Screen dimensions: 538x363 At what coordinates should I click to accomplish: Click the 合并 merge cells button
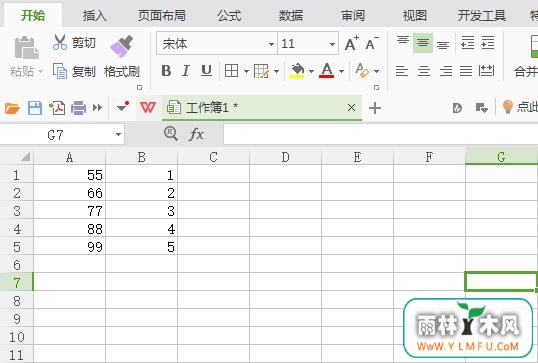coord(526,71)
